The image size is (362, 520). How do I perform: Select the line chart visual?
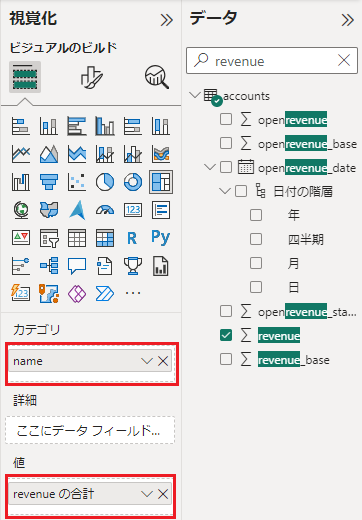[21, 154]
